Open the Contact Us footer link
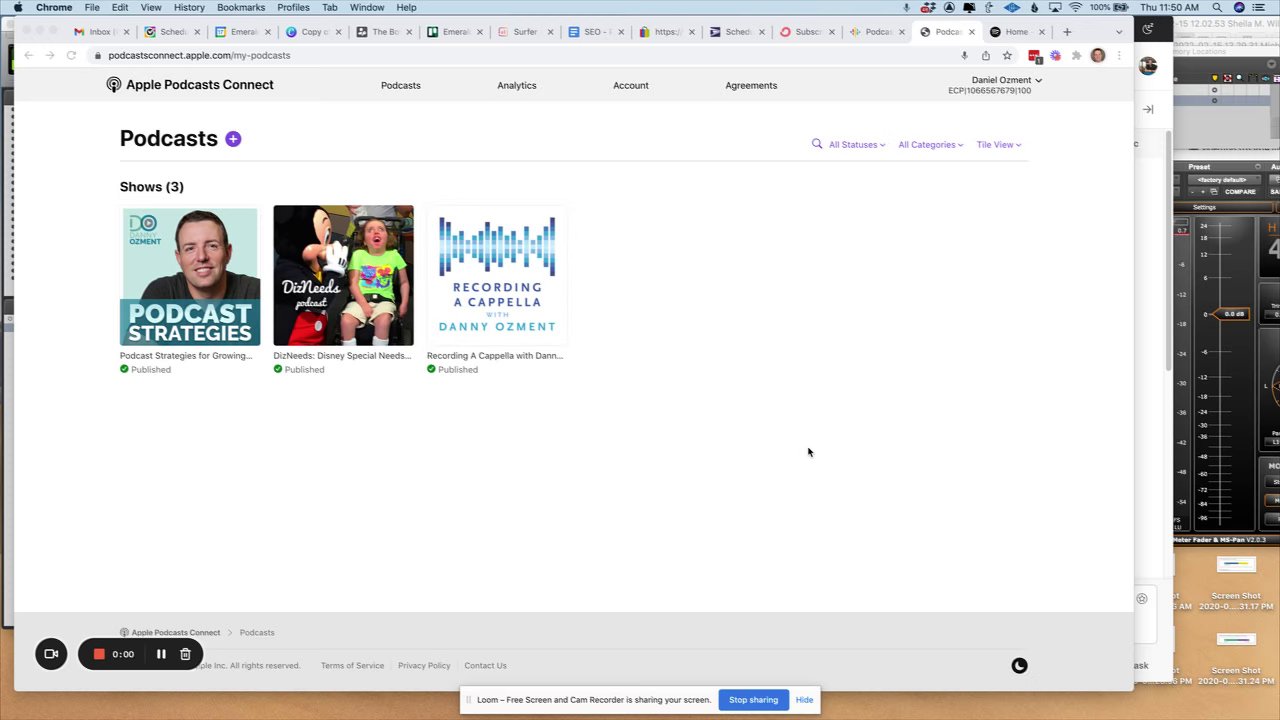Viewport: 1280px width, 720px height. (x=485, y=666)
